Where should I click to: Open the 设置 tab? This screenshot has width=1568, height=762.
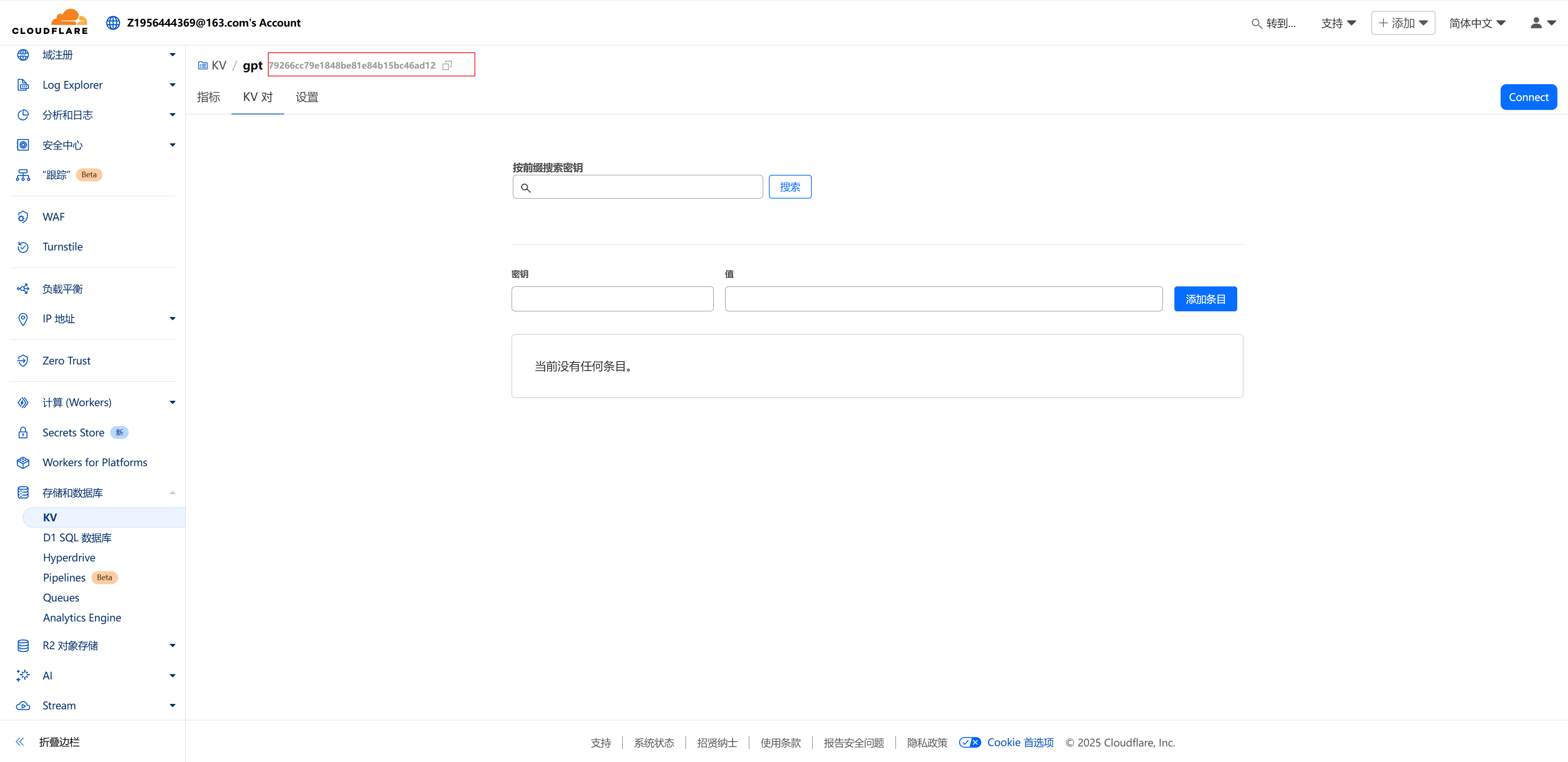point(307,97)
